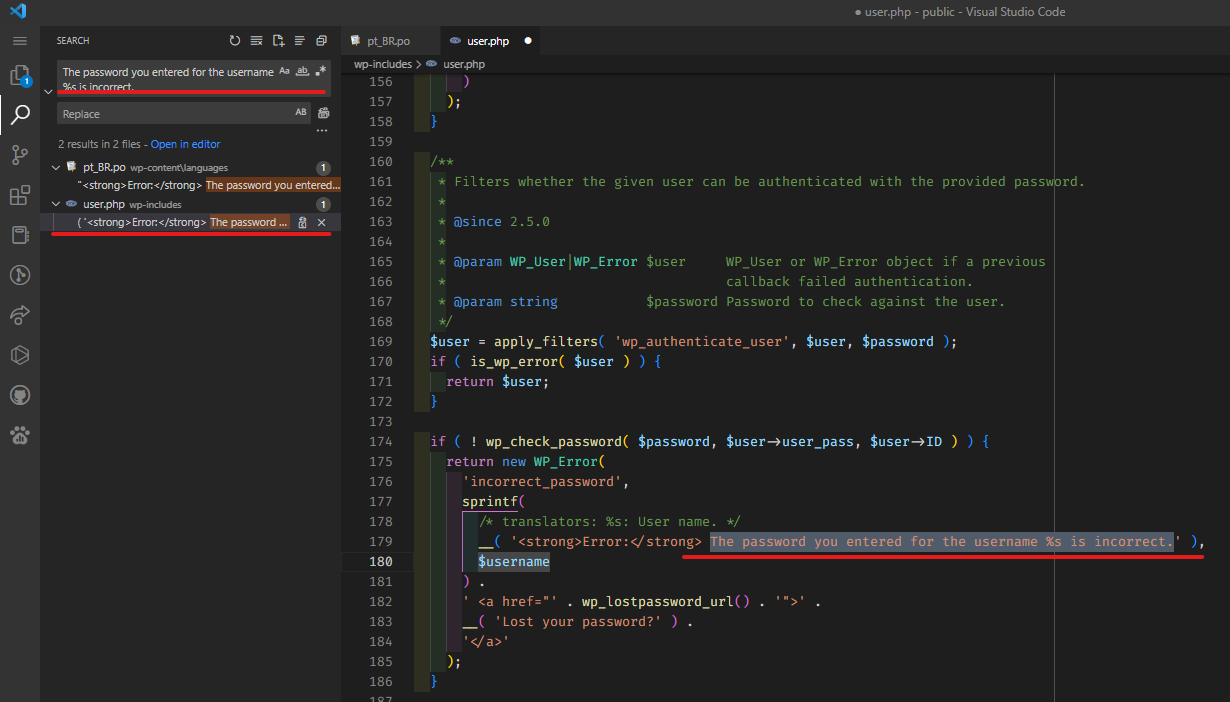This screenshot has height=702, width=1230.
Task: Open the hamburger application menu
Action: (x=19, y=41)
